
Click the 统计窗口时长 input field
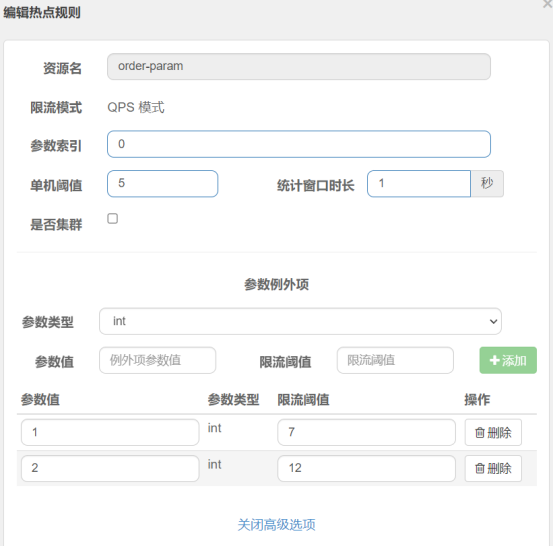[419, 183]
